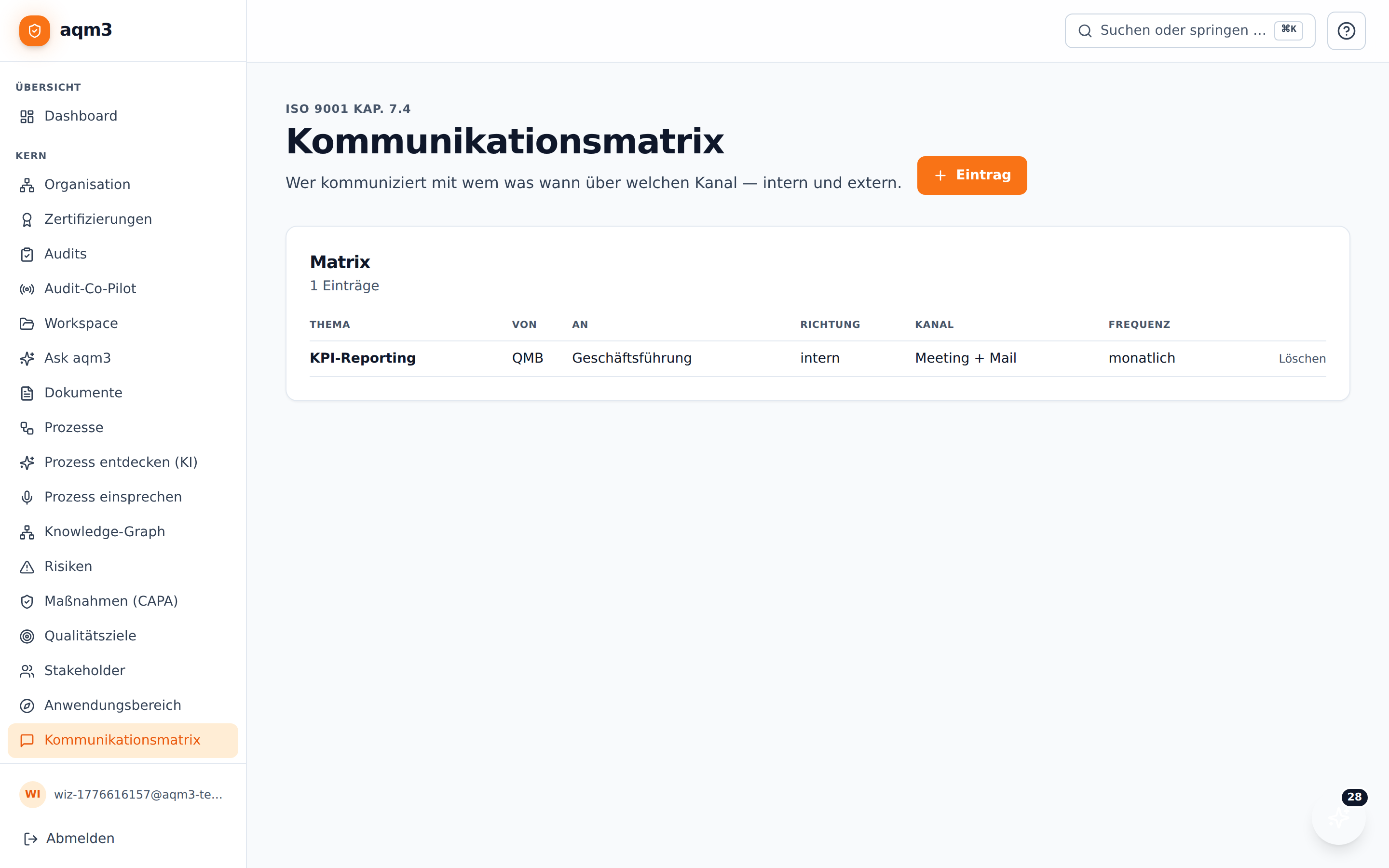Click the user email wiz-1776616157@aqm3-te...
The image size is (1389, 868).
138,795
